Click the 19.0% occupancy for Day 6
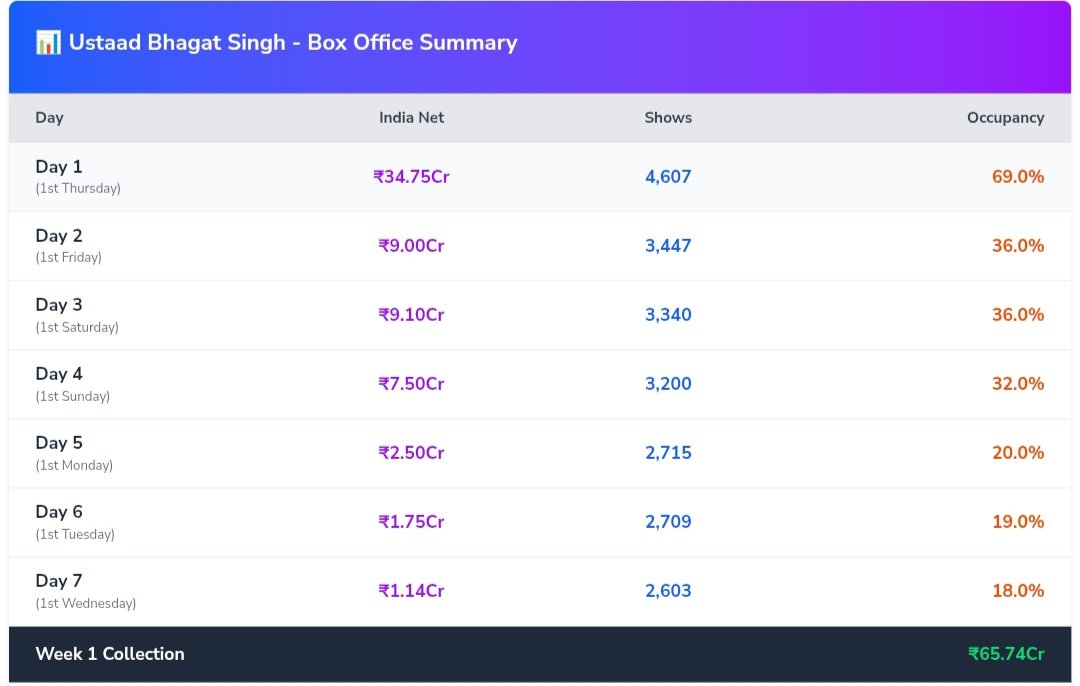 pos(1017,522)
